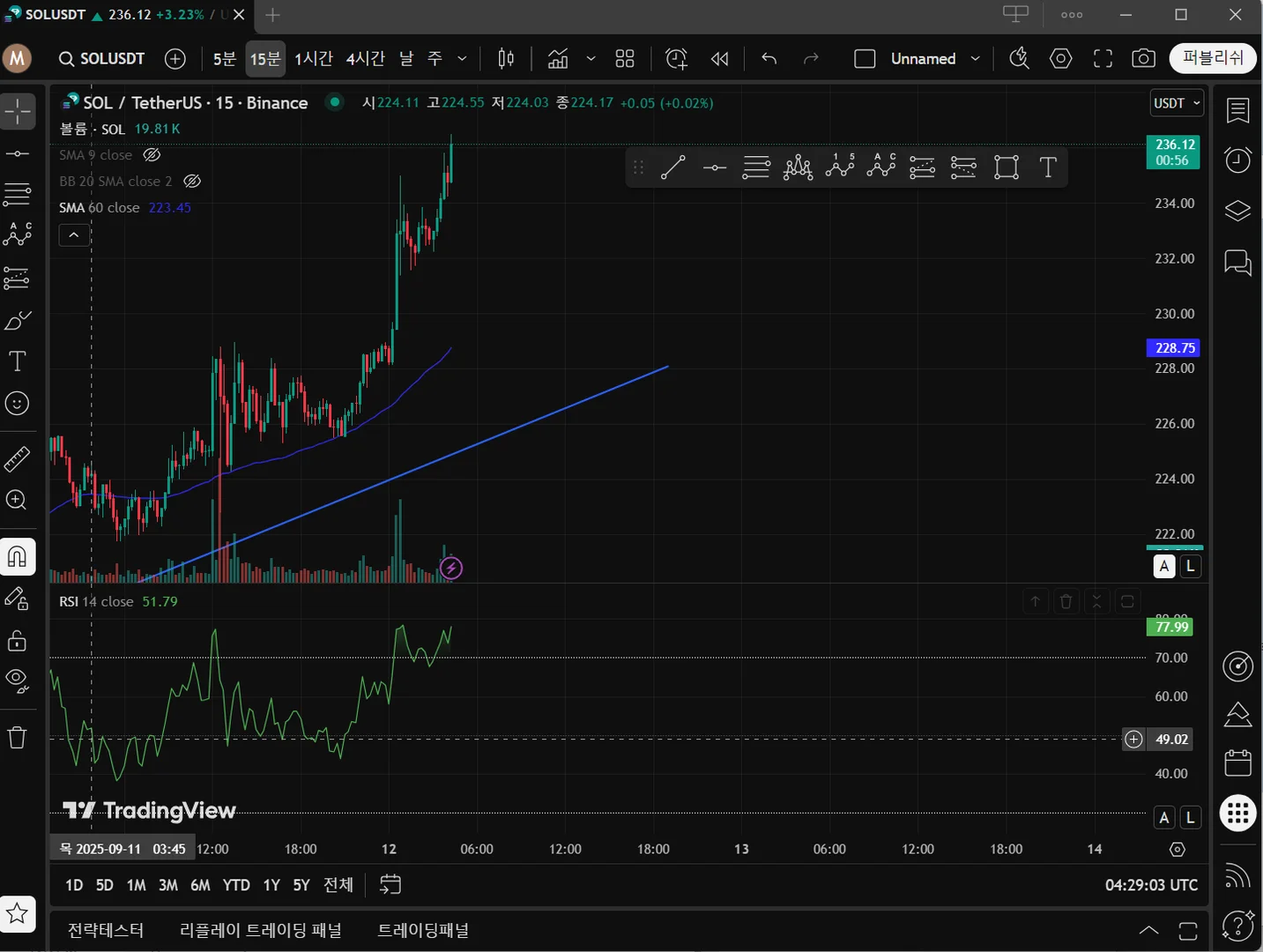
Task: Toggle log scale L on RSI pane
Action: (x=1191, y=818)
